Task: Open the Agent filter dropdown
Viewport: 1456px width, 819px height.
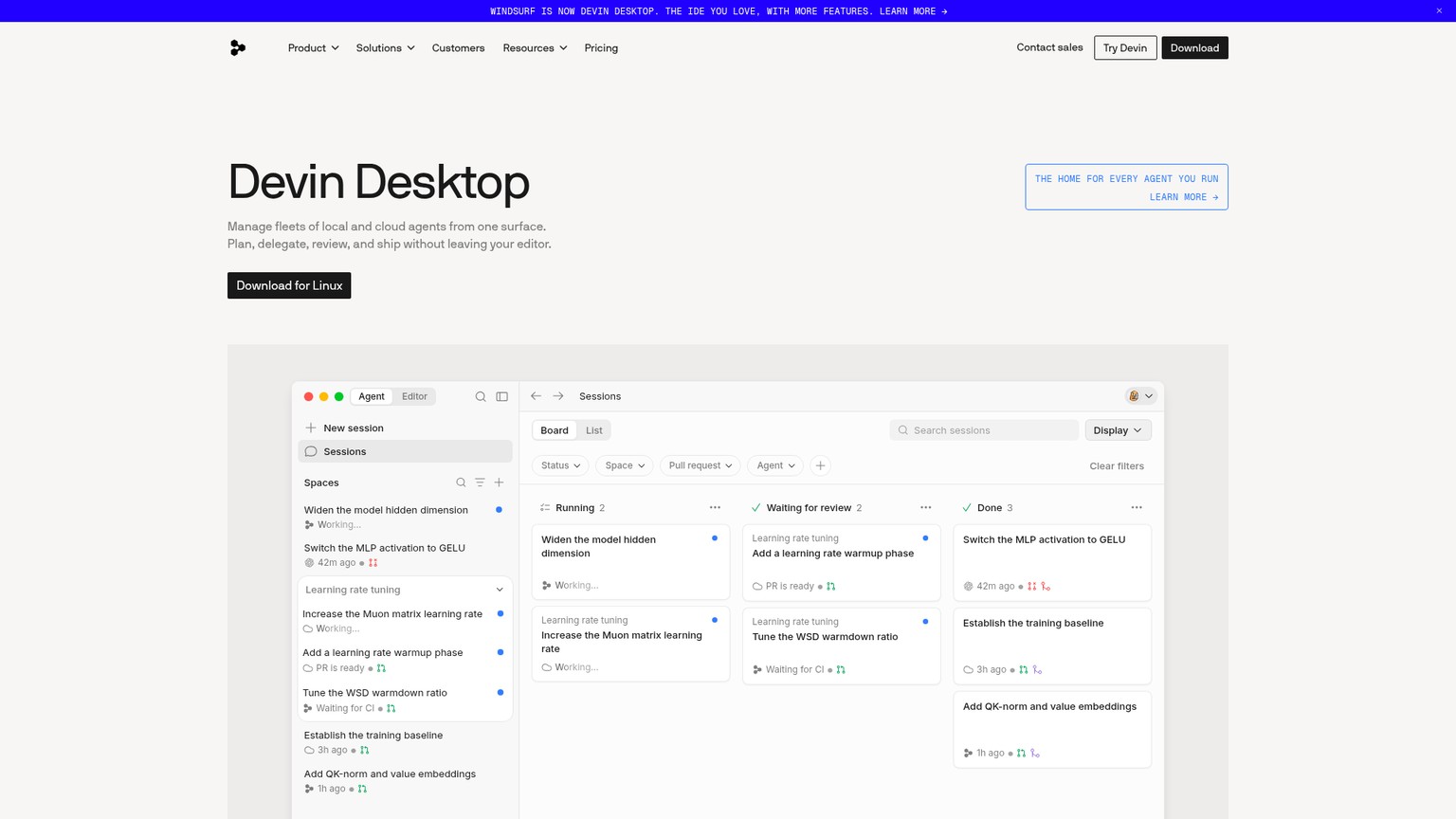Action: [x=775, y=465]
